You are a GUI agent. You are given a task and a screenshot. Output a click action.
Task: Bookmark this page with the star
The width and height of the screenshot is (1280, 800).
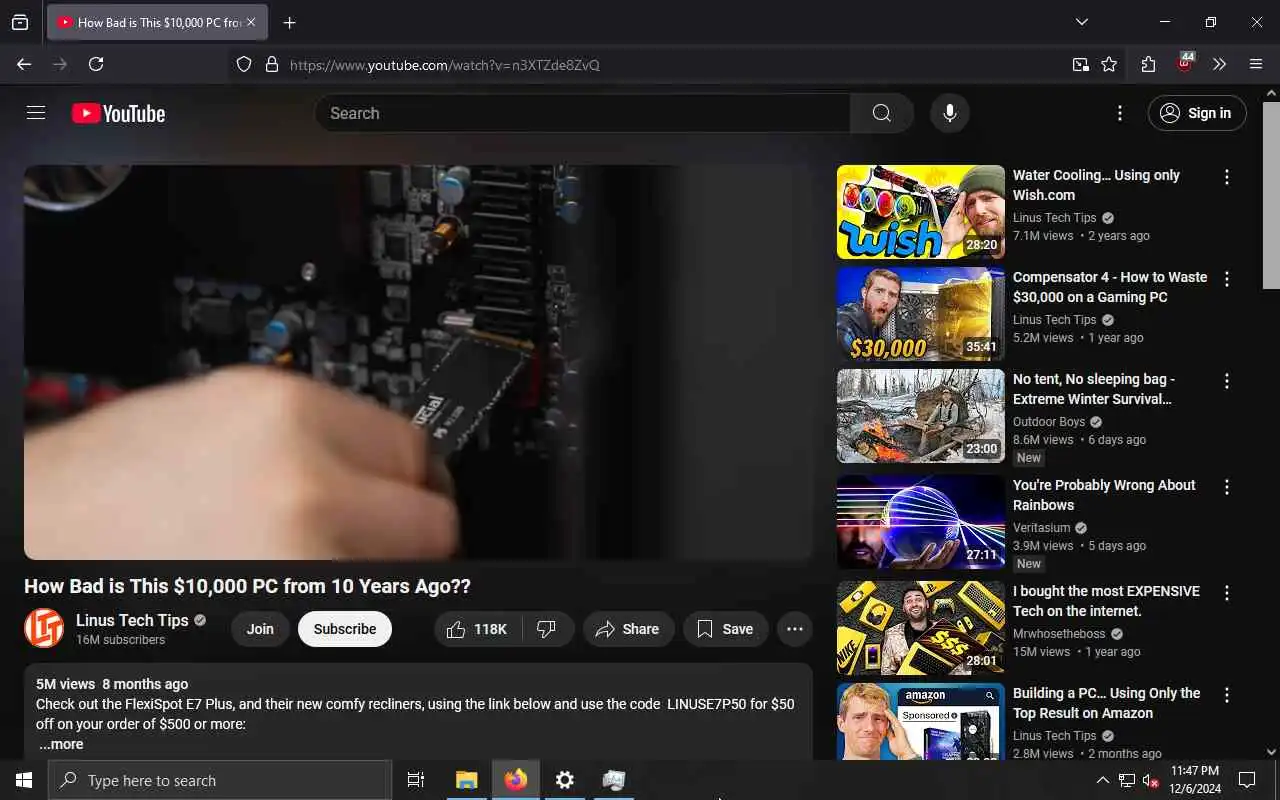point(1109,64)
